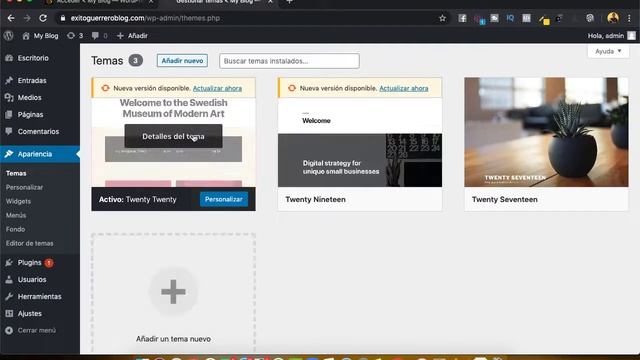Open the updates icon showing 3

tap(75, 36)
